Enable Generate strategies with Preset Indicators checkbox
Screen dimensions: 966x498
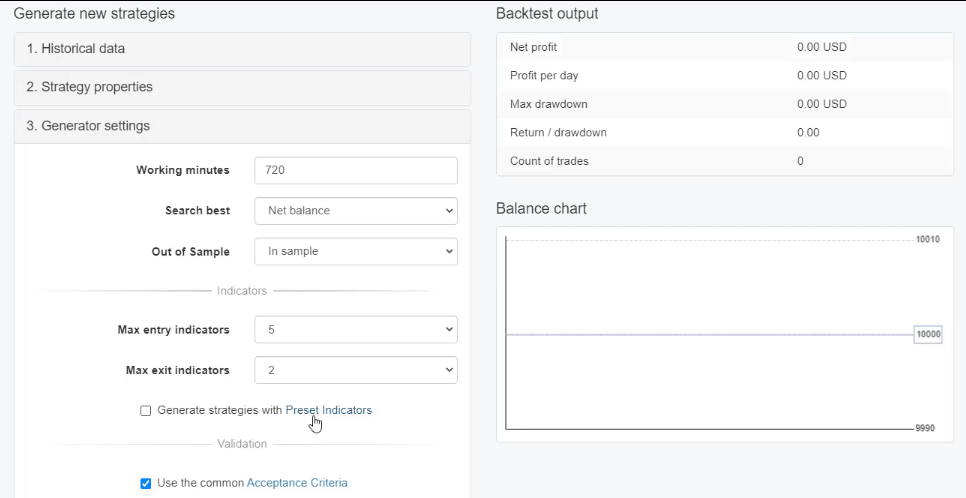click(x=146, y=410)
